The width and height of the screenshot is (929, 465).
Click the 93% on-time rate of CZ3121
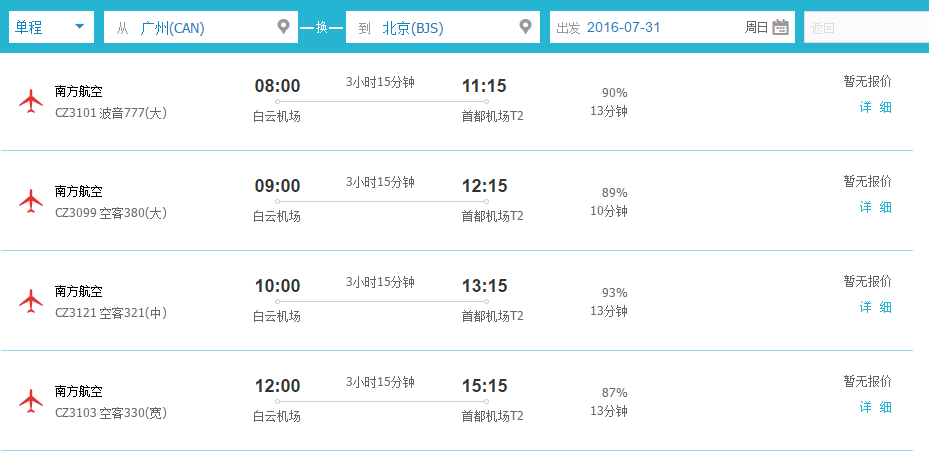click(614, 293)
